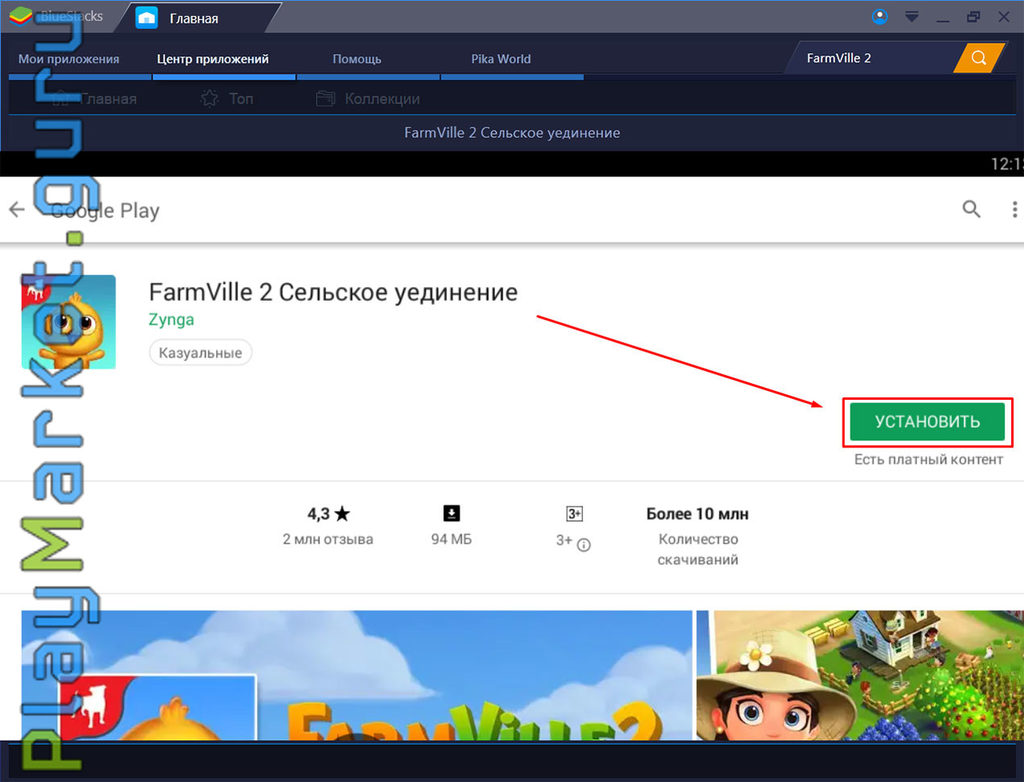1024x782 pixels.
Task: Open the BlueStacks dropdown menu arrow
Action: tap(912, 17)
